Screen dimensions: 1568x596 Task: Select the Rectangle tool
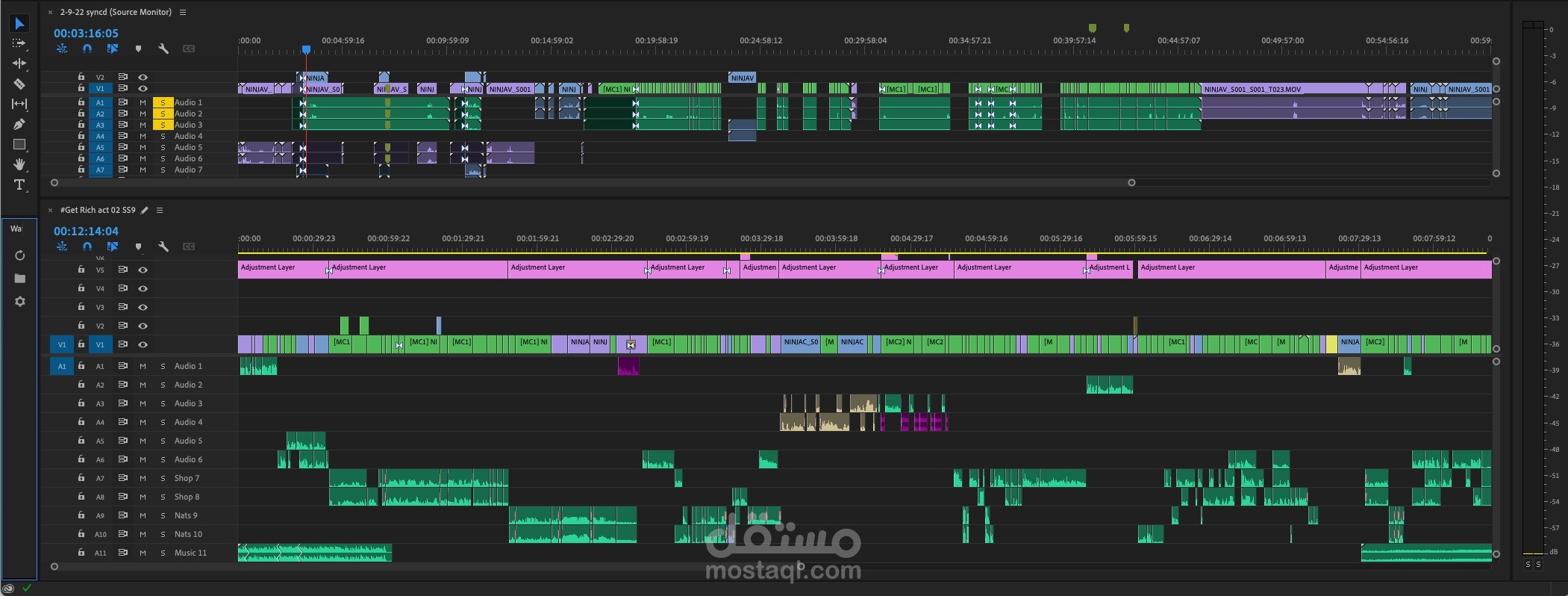(19, 144)
